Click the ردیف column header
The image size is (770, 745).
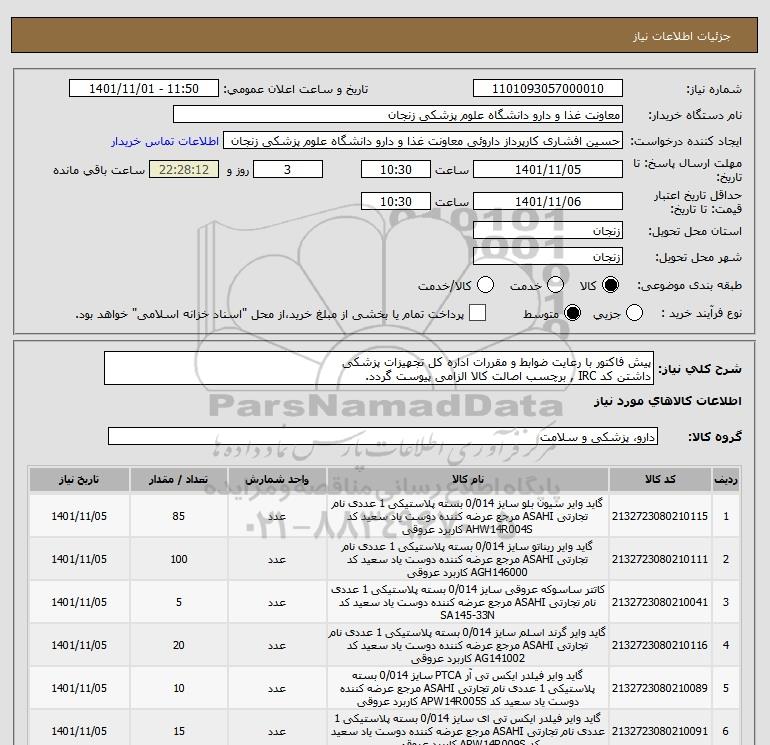pyautogui.click(x=726, y=480)
